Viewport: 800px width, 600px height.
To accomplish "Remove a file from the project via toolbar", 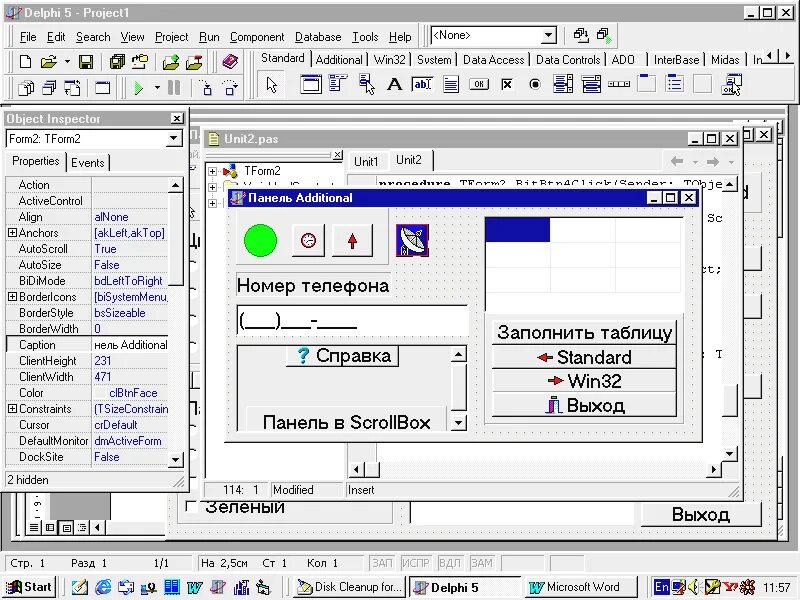I will click(194, 62).
